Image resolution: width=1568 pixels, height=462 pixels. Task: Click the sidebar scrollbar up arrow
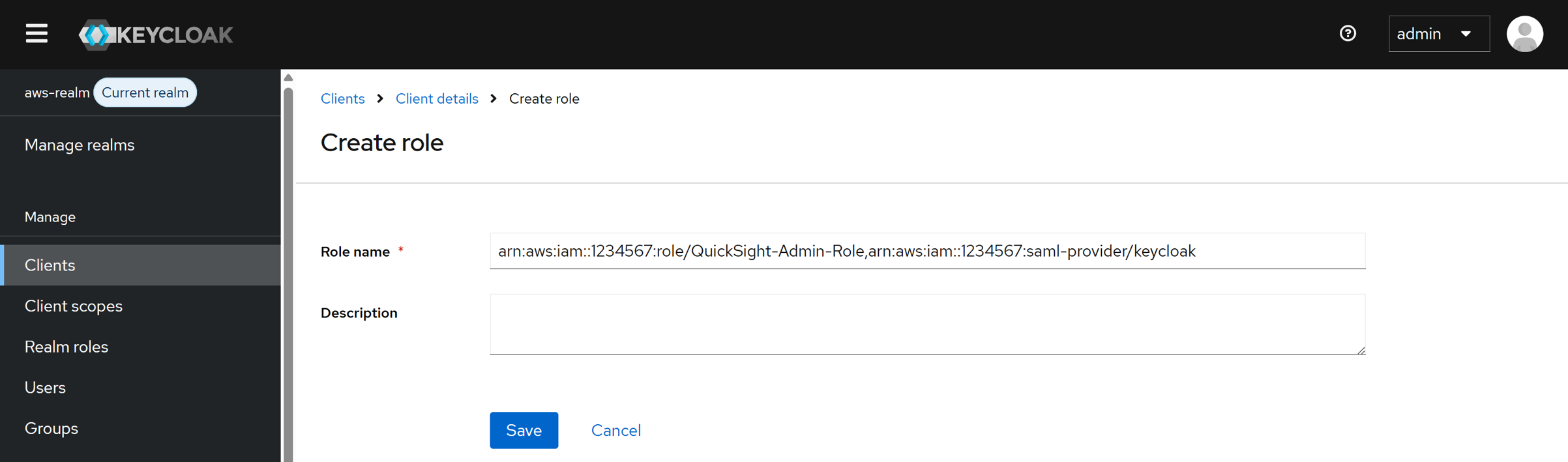click(288, 78)
